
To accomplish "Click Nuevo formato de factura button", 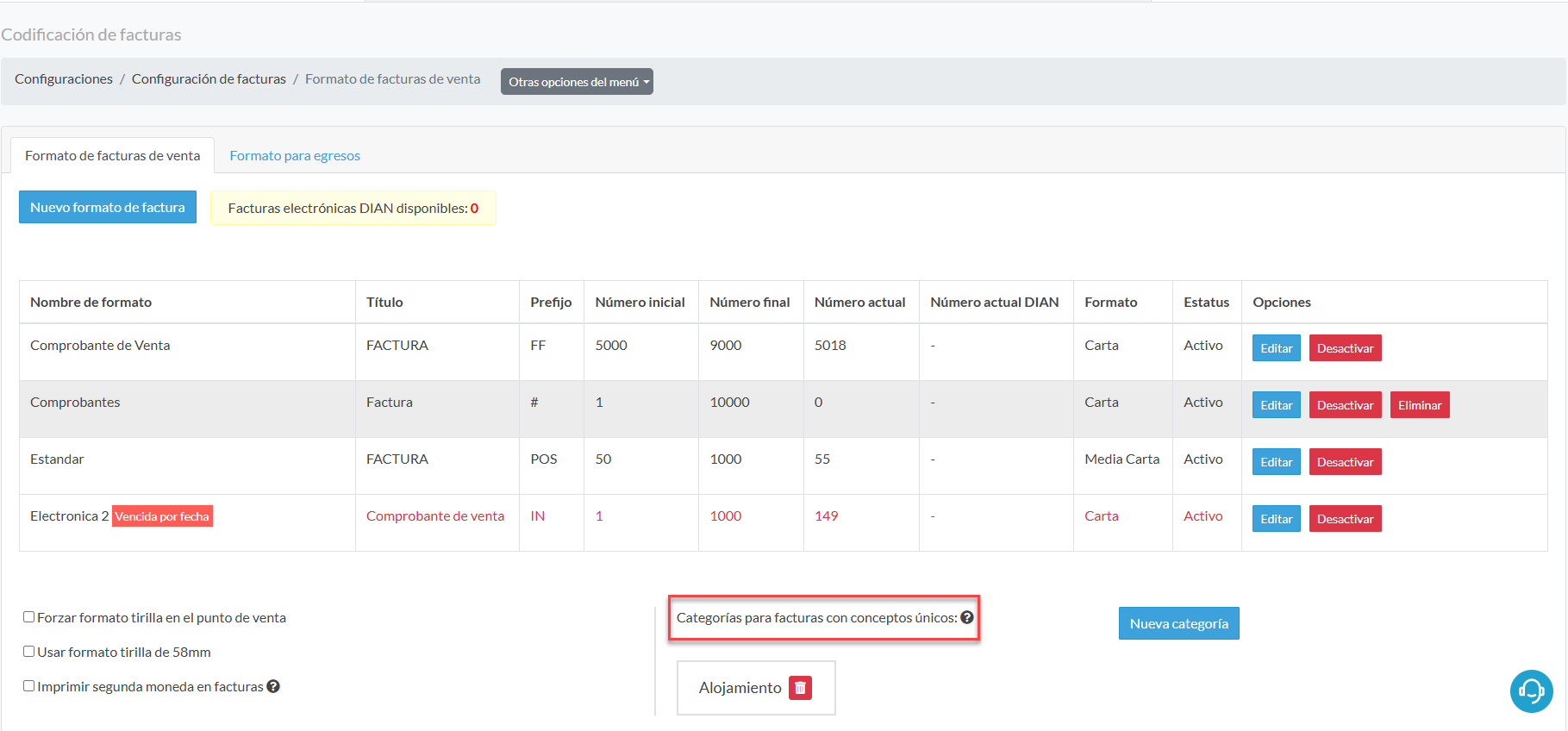I will [108, 208].
